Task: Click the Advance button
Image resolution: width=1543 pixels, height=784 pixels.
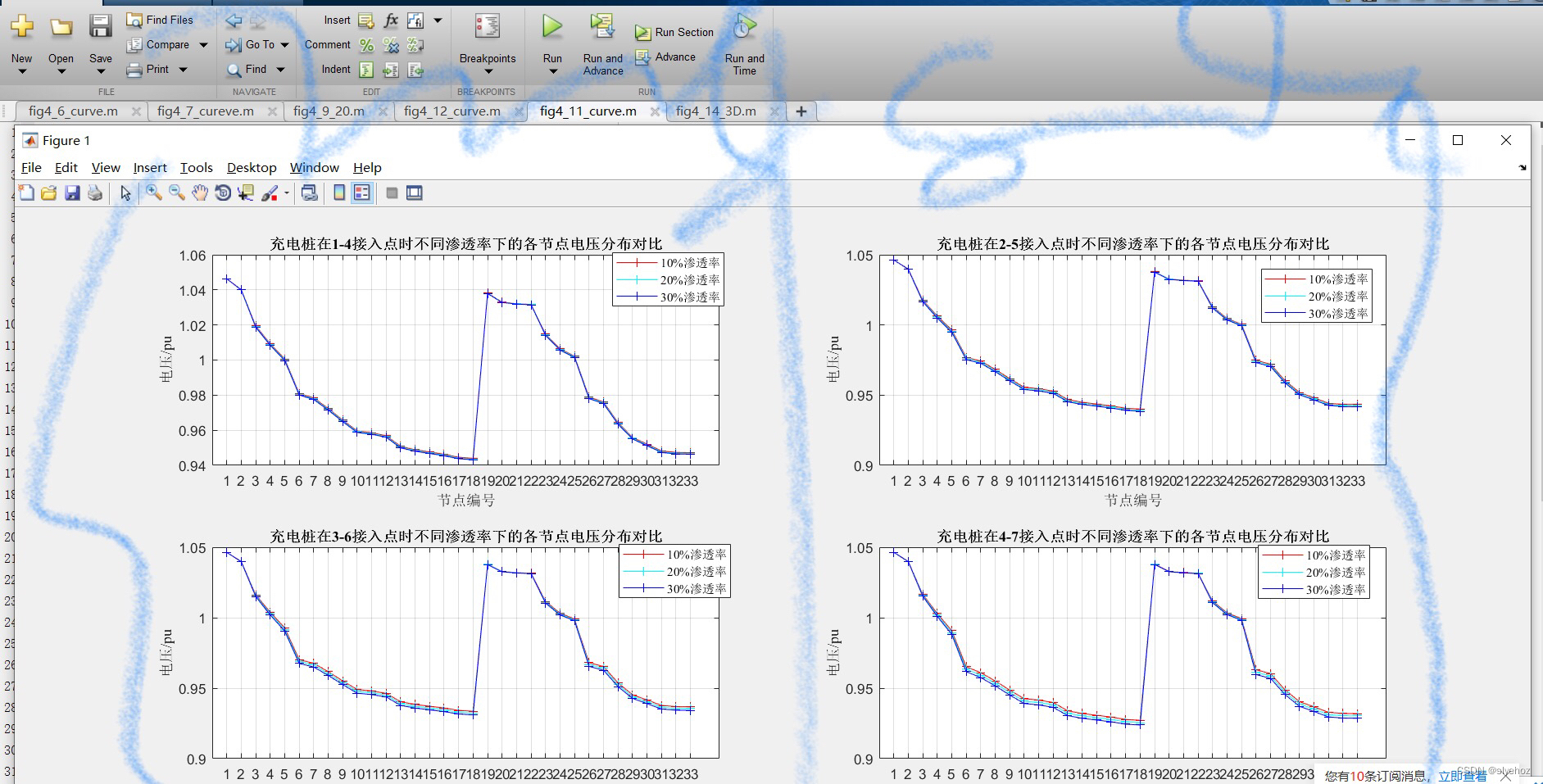Action: coord(666,57)
